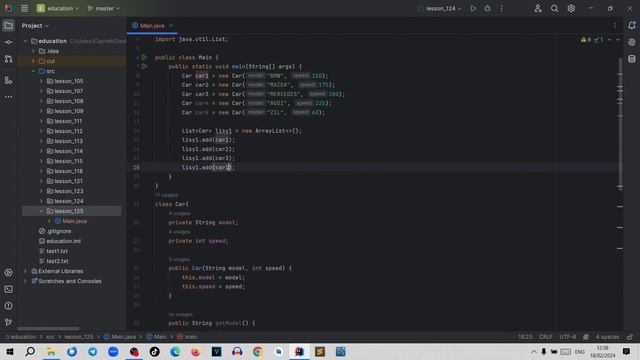640x360 pixels.
Task: Collapse the src folder
Action: tap(33, 71)
